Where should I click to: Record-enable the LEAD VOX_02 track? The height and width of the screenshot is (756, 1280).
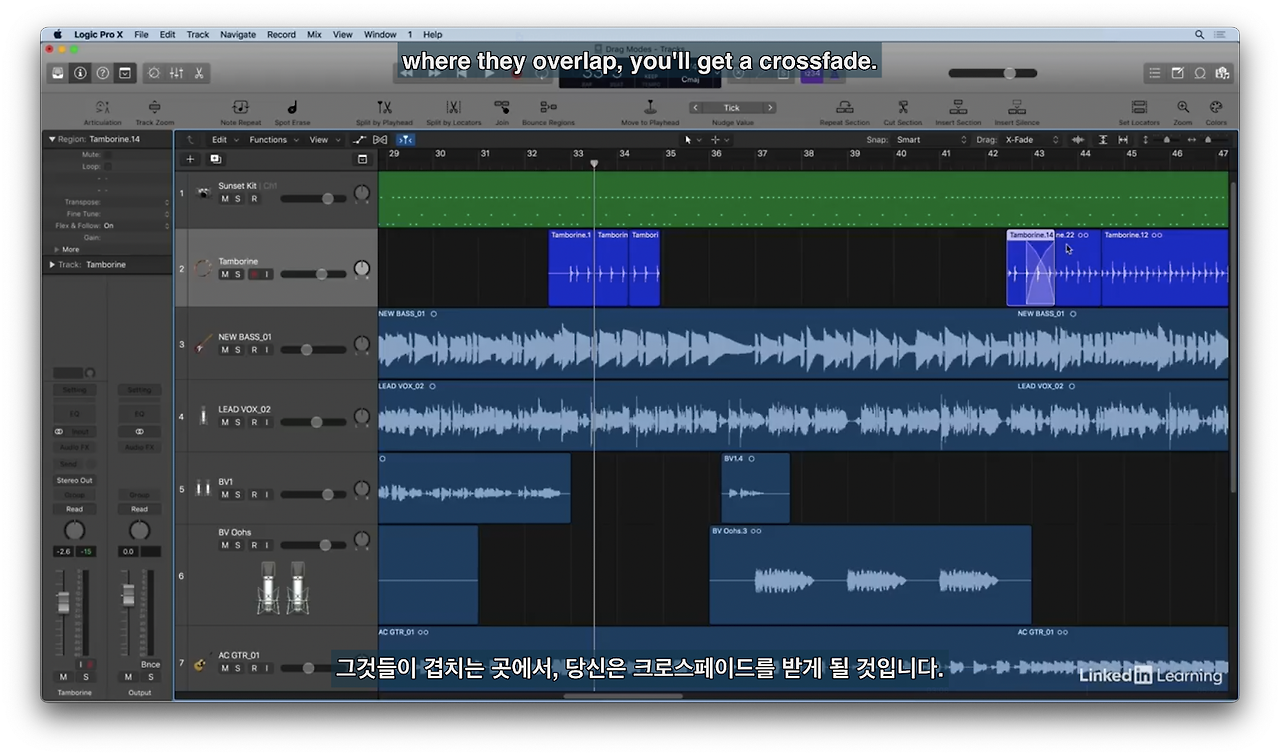(253, 422)
